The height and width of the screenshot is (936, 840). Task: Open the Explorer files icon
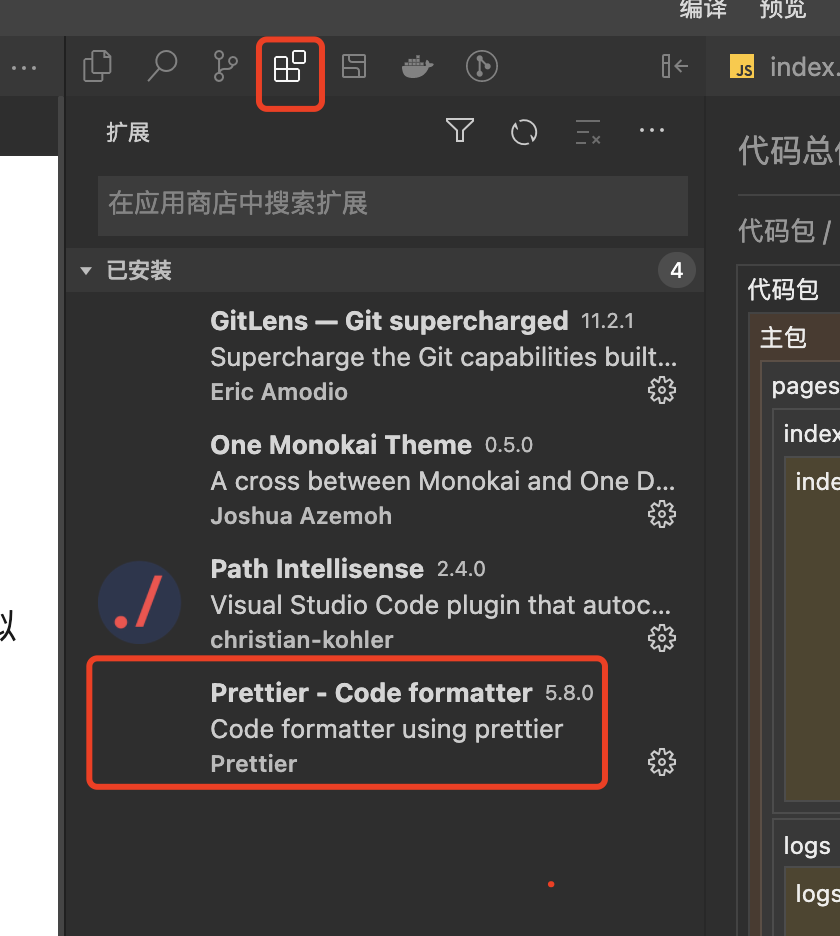(97, 66)
